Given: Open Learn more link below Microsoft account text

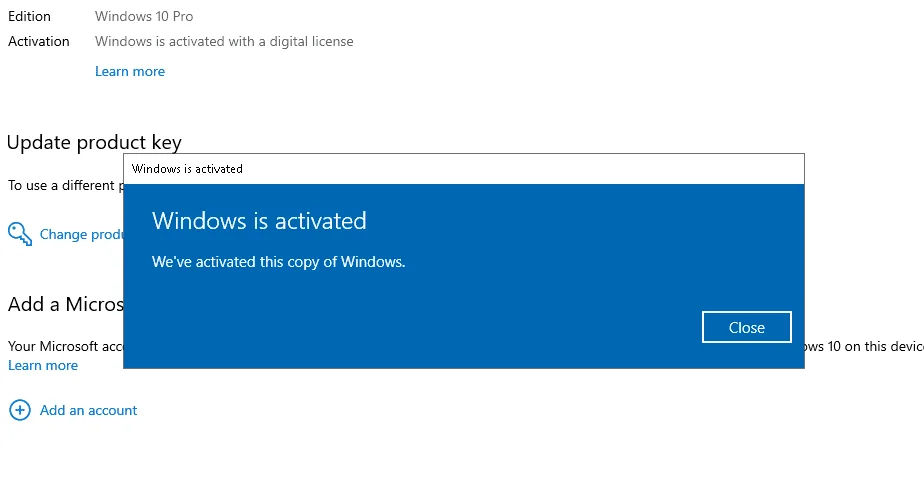Looking at the screenshot, I should (43, 365).
